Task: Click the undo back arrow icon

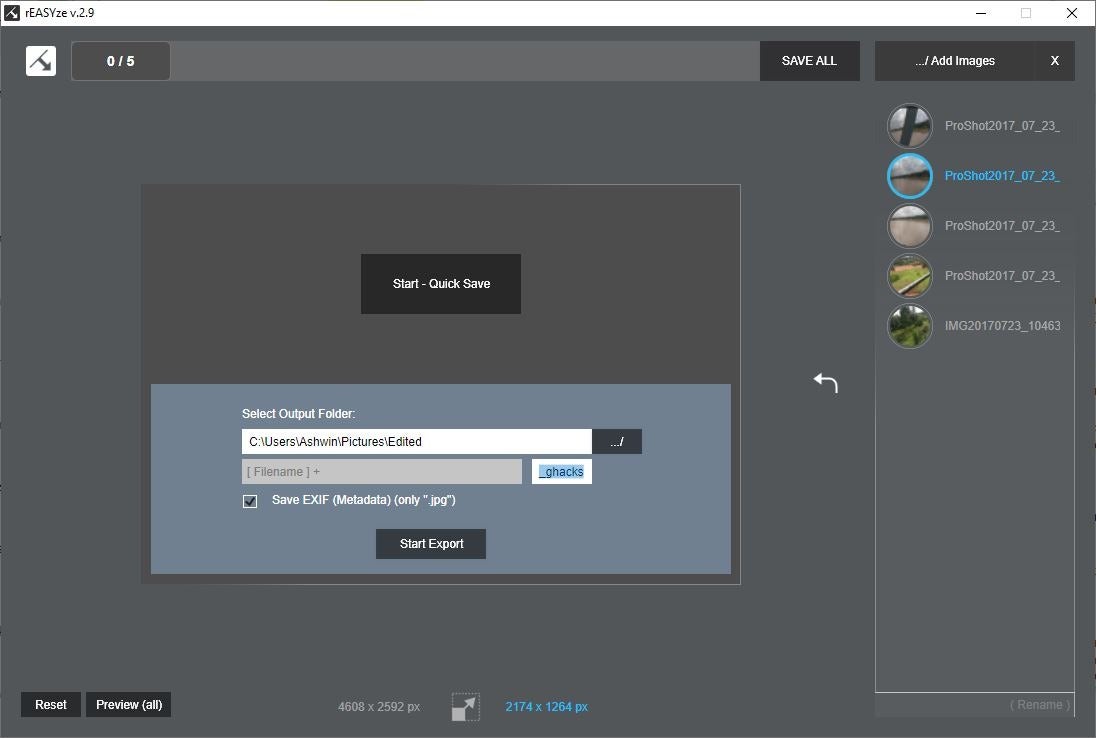Action: point(825,382)
